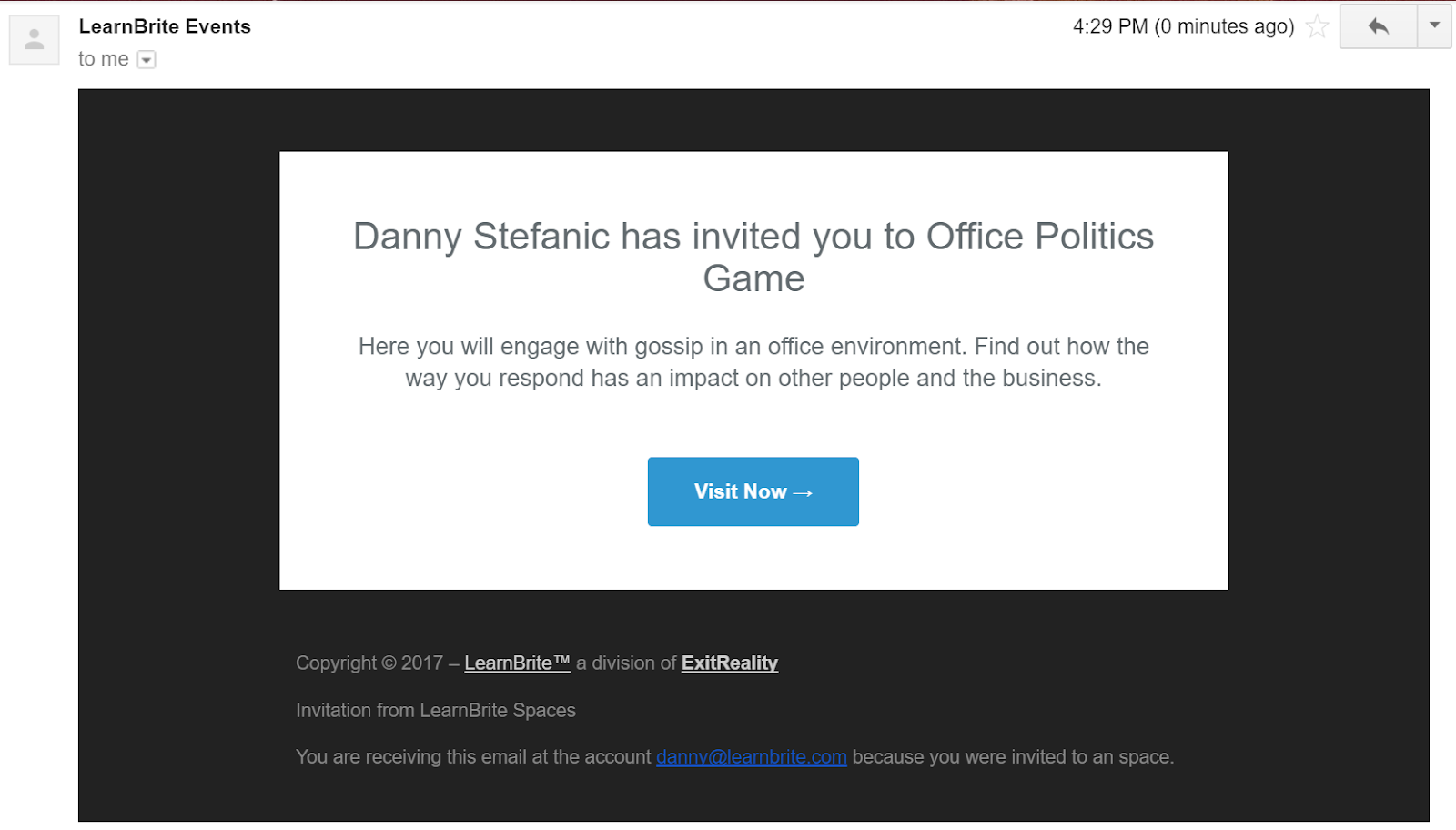Click the office gossip description paragraph
The height and width of the screenshot is (830, 1456).
click(753, 362)
